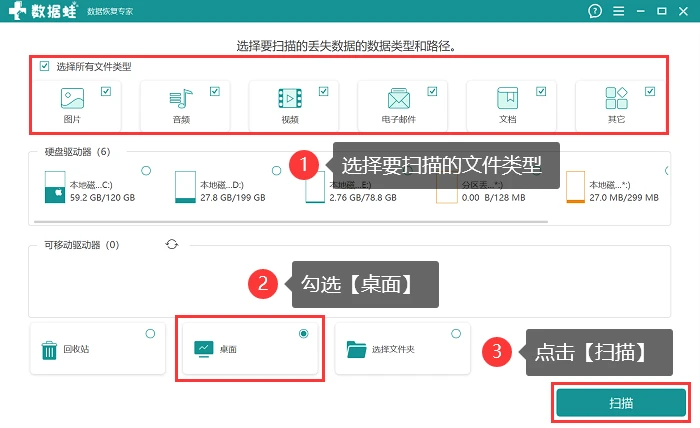Select the 桌面 desktop radio button
Screen dimensions: 700x428
pos(304,333)
